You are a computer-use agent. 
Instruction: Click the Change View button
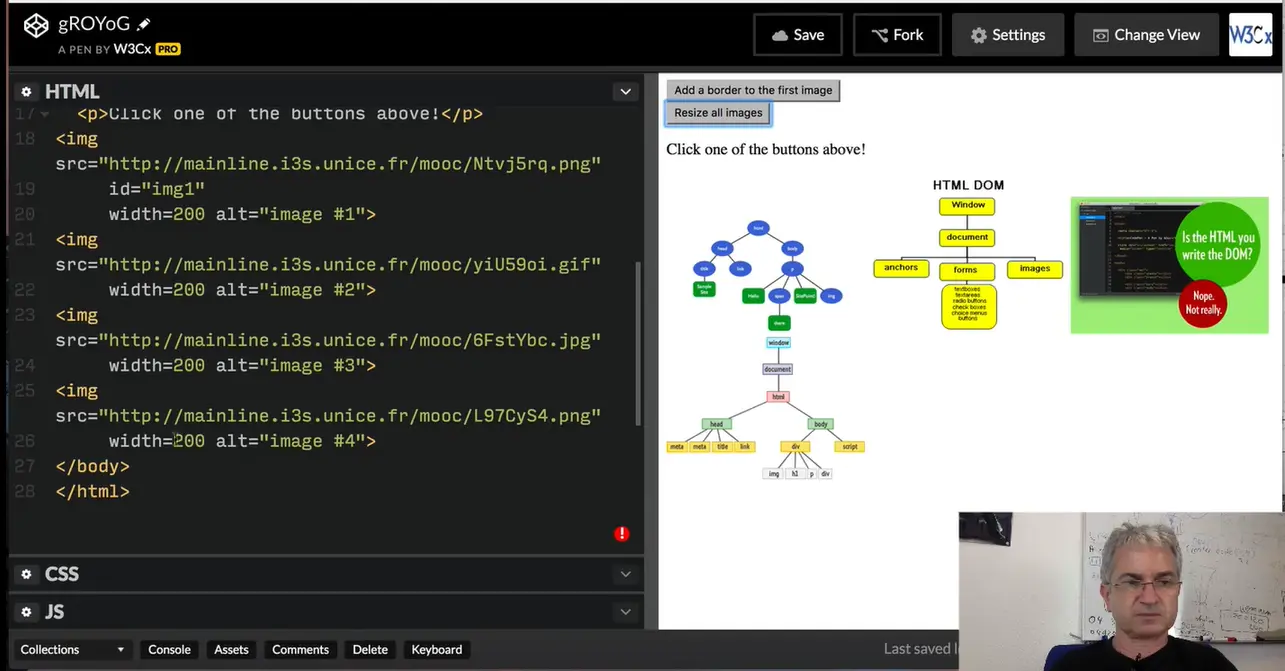tap(1146, 35)
